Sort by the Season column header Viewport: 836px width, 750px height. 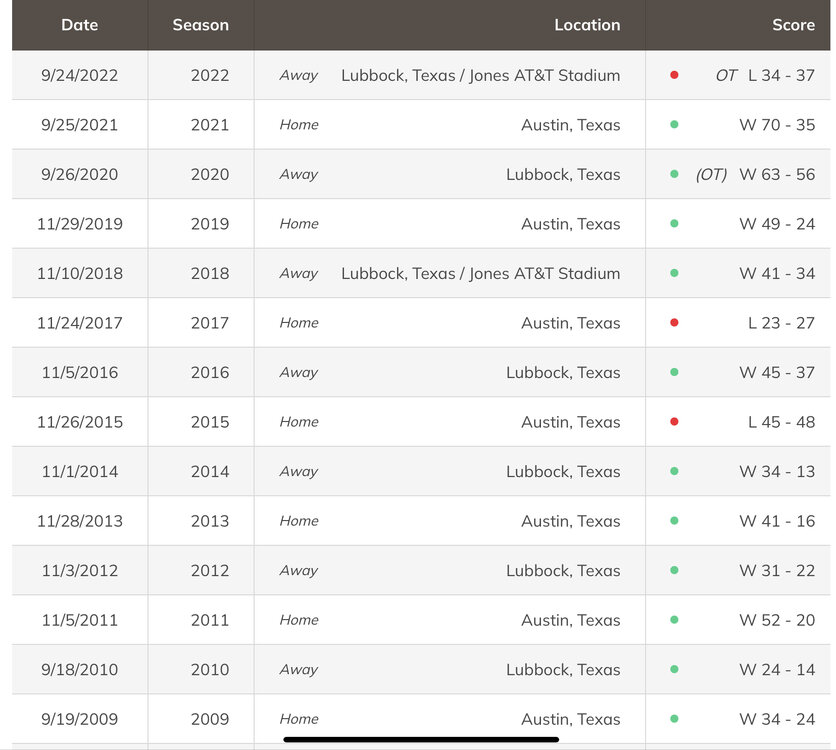[200, 25]
